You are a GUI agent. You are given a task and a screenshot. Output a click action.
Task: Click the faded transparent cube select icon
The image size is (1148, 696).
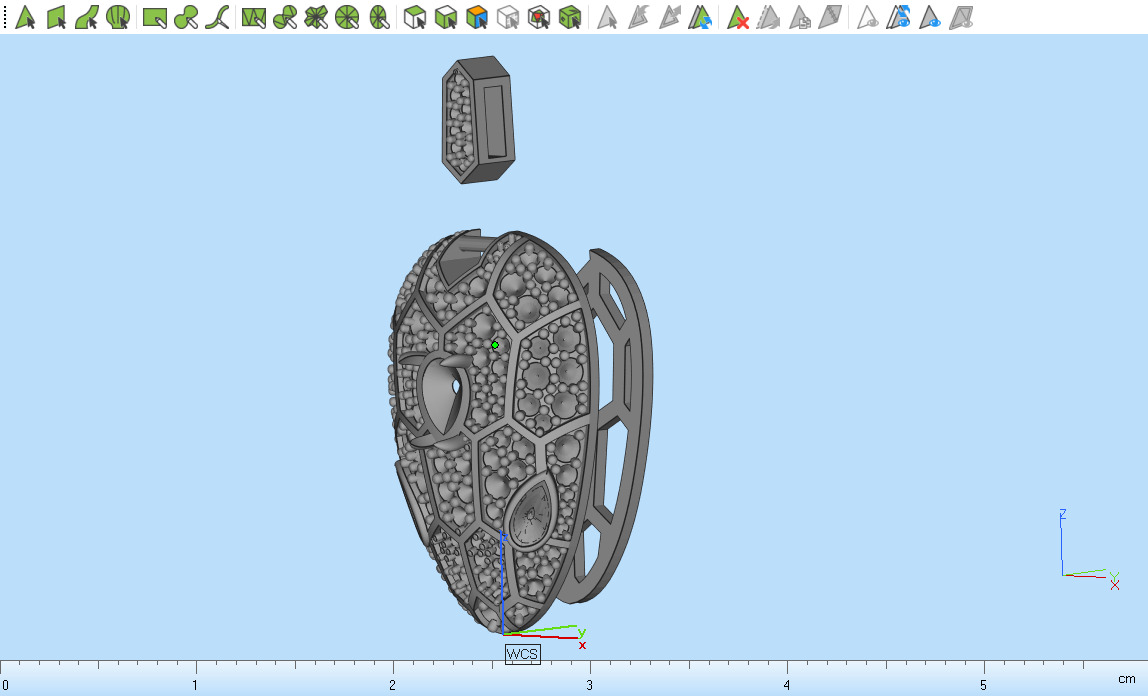click(507, 16)
